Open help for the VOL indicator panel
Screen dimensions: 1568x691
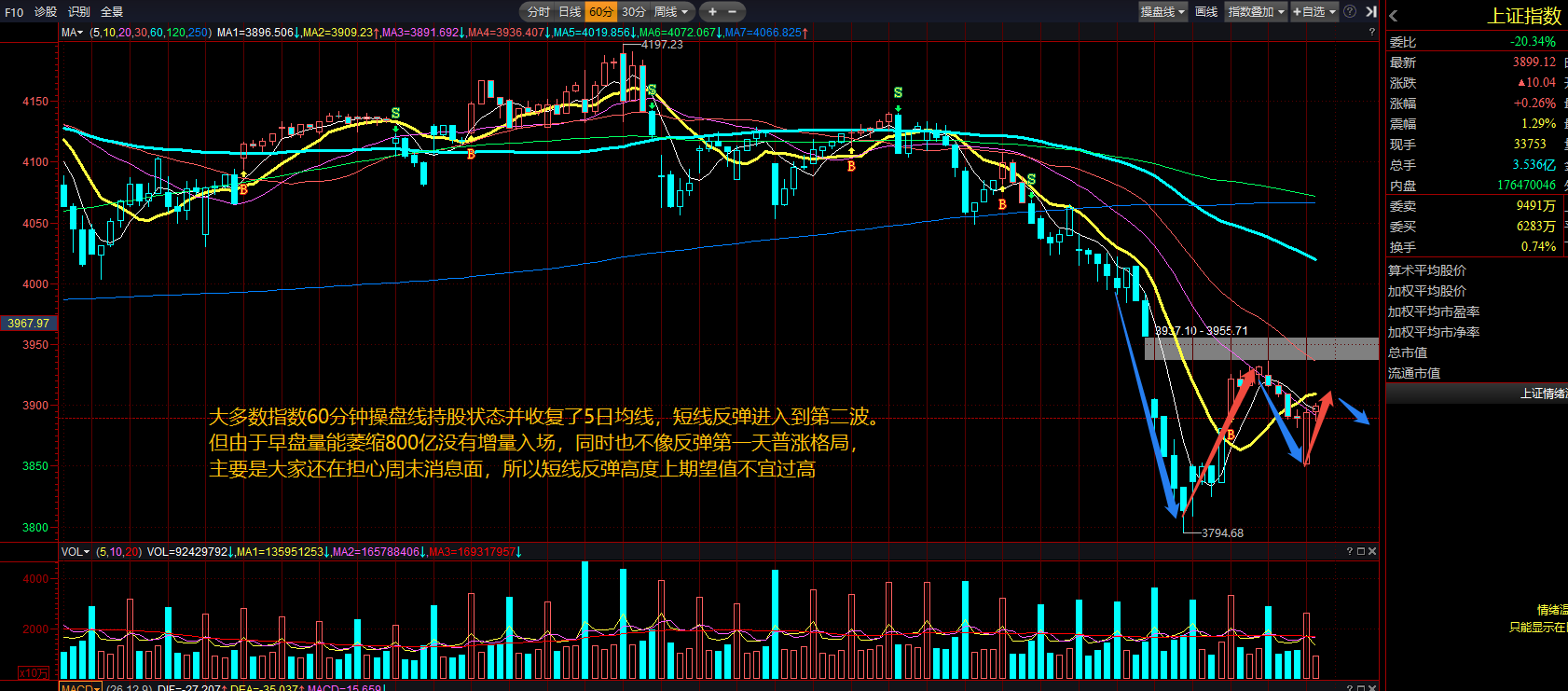click(1349, 552)
